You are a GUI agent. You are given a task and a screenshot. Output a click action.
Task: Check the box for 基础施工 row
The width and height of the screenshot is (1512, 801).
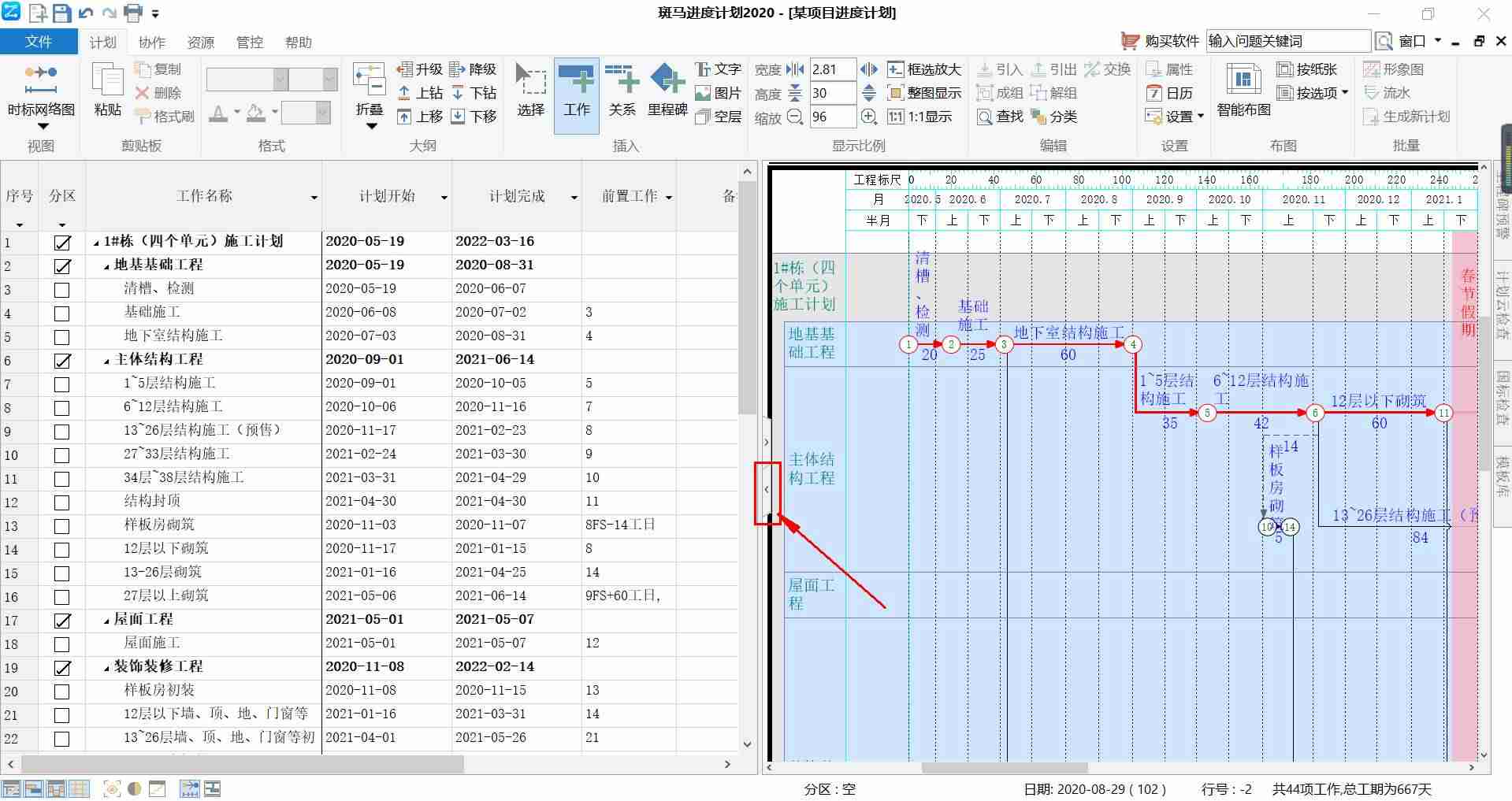click(61, 313)
